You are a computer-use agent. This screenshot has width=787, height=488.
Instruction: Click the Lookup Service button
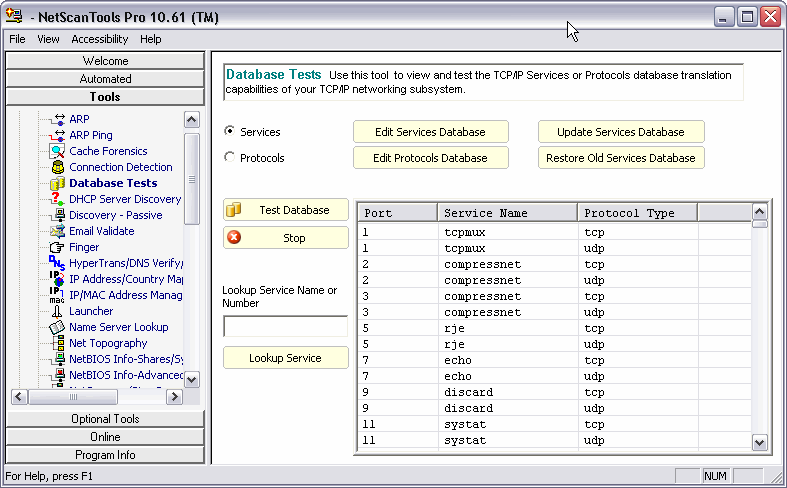click(286, 358)
